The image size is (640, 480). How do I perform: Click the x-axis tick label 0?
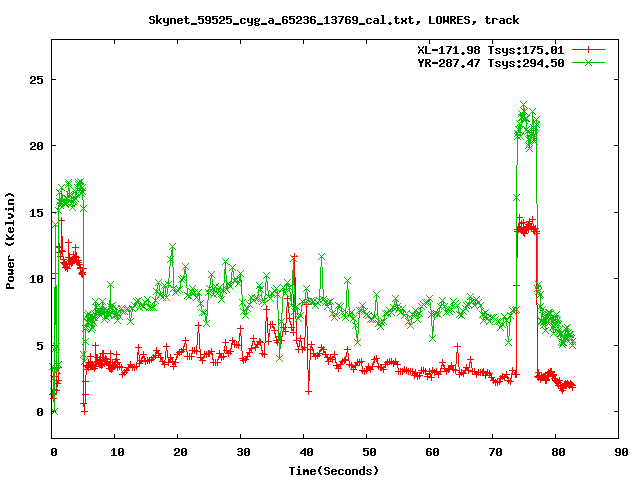[54, 452]
